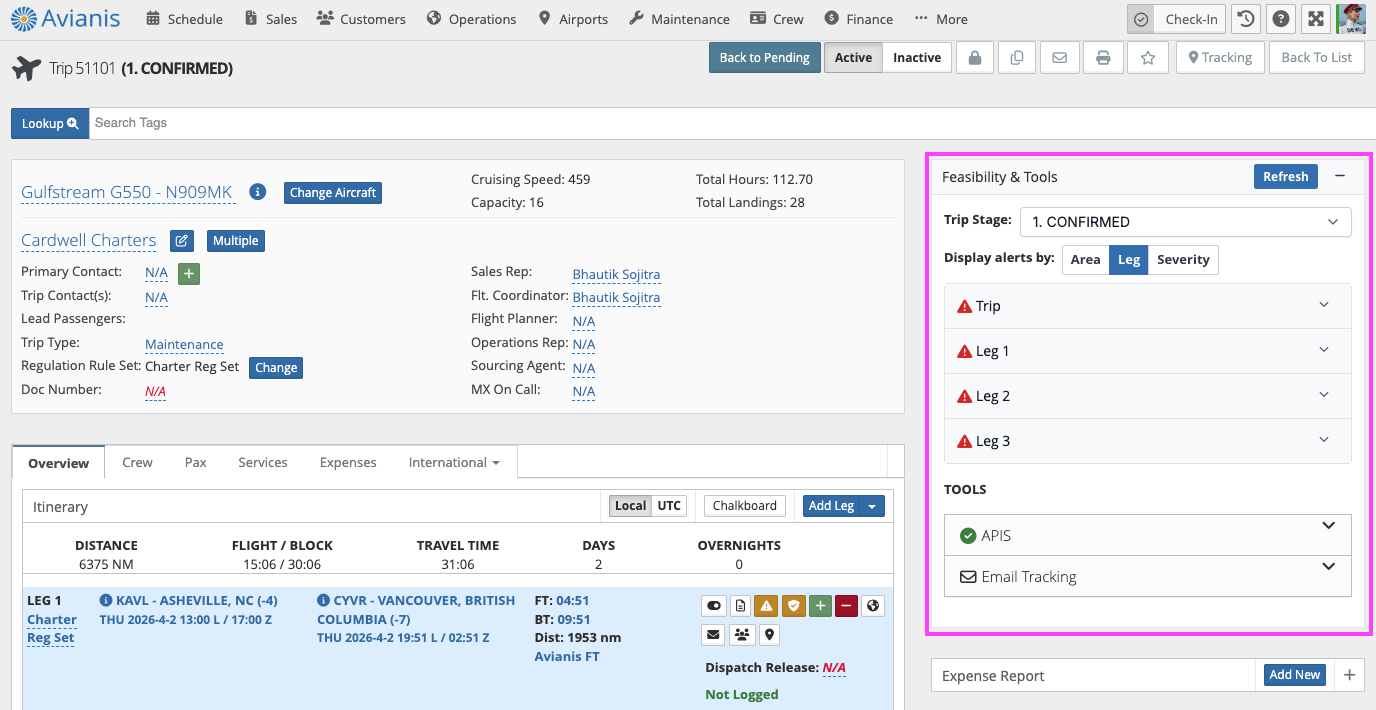
Task: Open the Trip Stage dropdown
Action: click(x=1185, y=222)
